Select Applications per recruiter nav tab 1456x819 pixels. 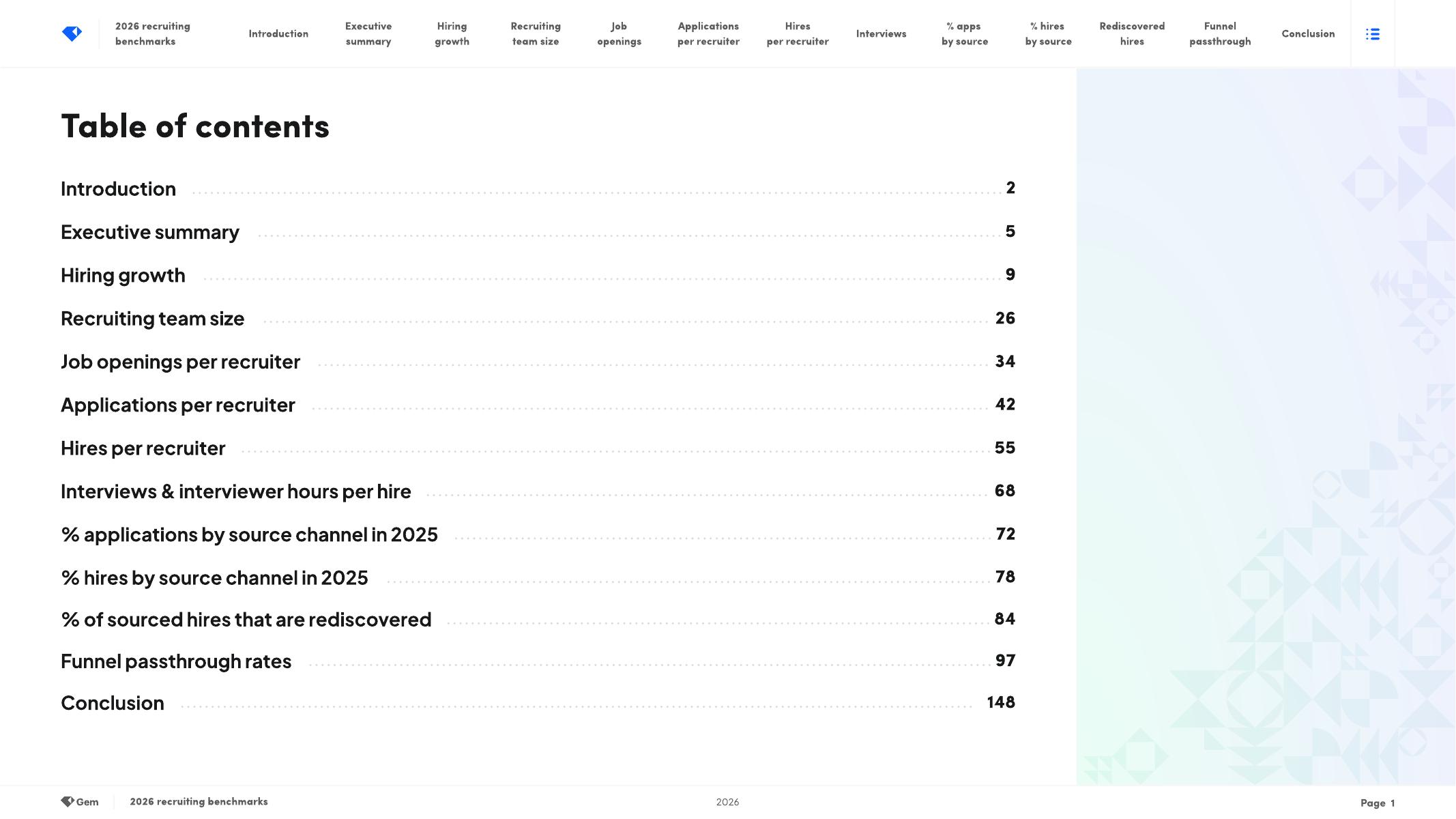(x=708, y=33)
